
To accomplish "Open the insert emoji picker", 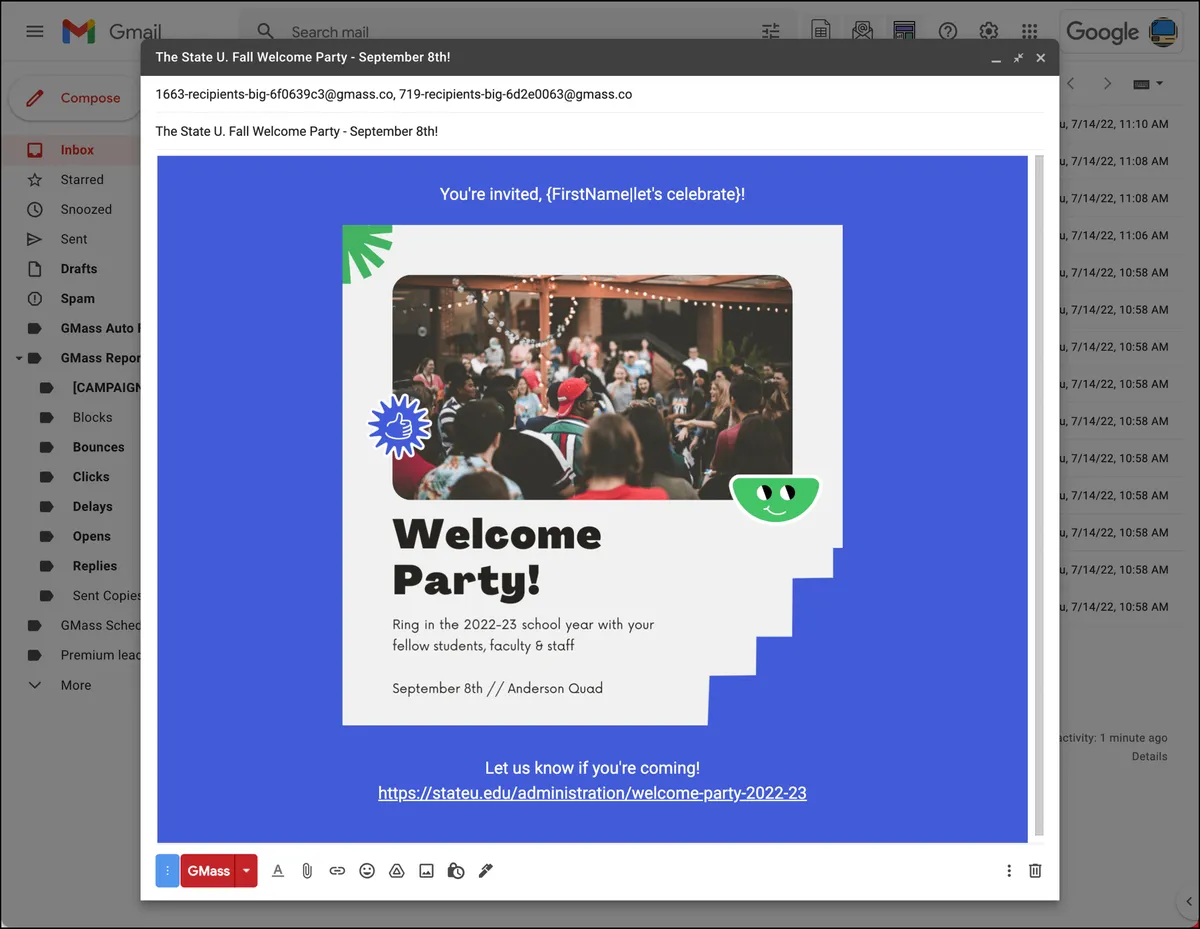I will tap(367, 871).
